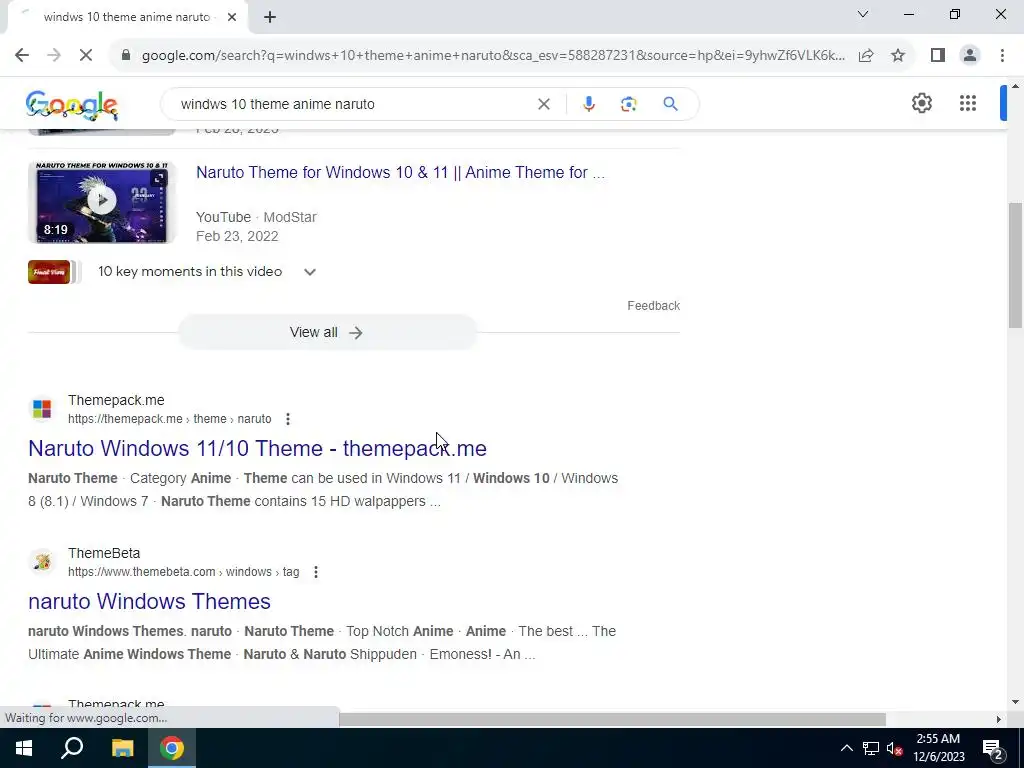Click View all videos button
Viewport: 1024px width, 768px height.
tap(327, 332)
